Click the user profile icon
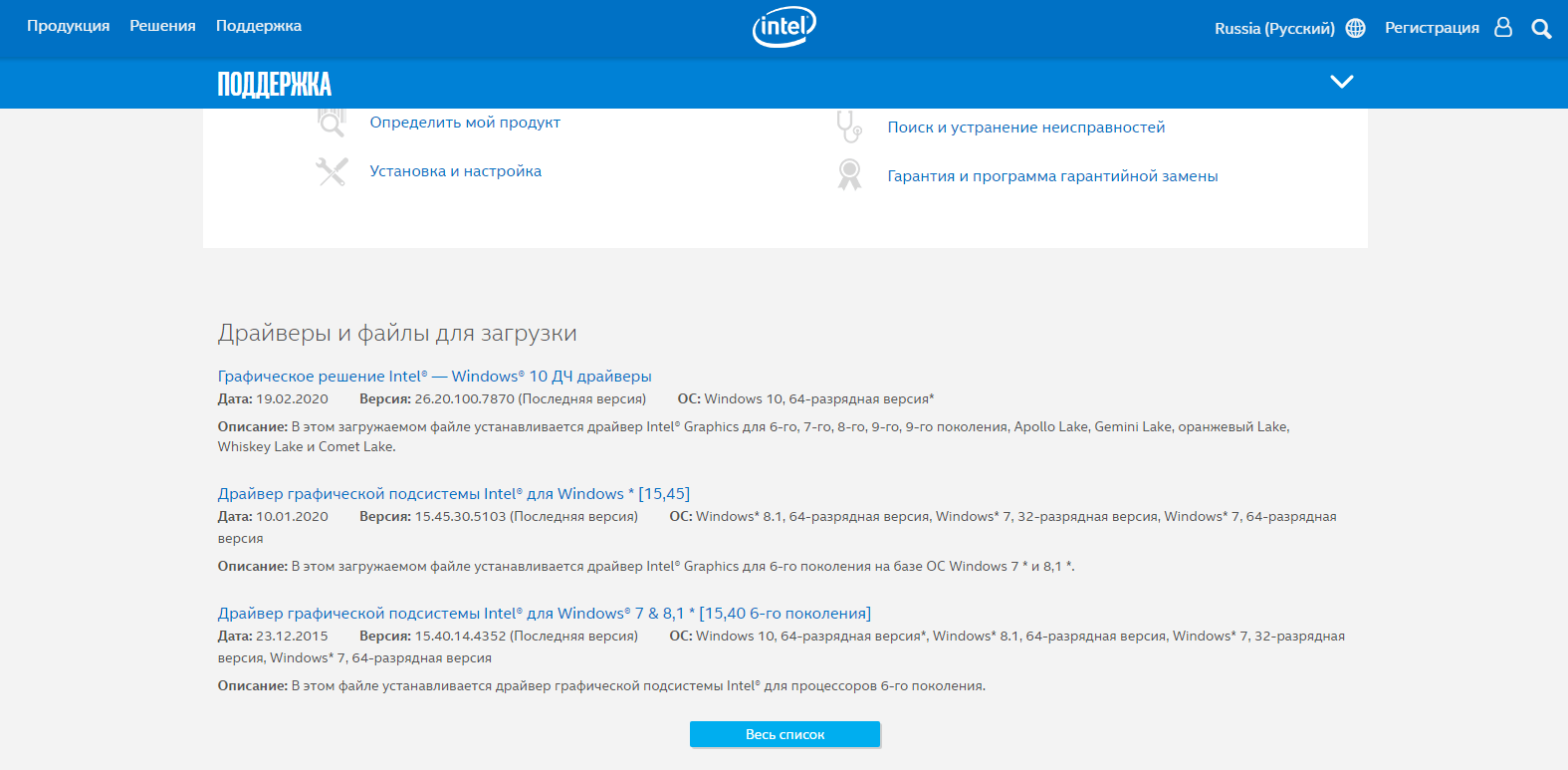 [x=1503, y=28]
